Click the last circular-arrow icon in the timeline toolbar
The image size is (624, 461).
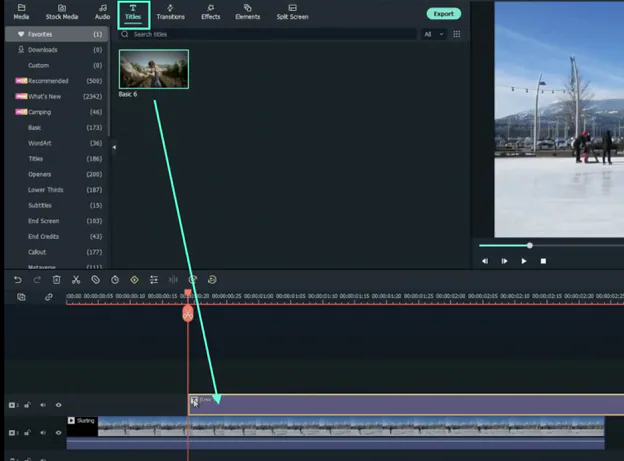[212, 280]
